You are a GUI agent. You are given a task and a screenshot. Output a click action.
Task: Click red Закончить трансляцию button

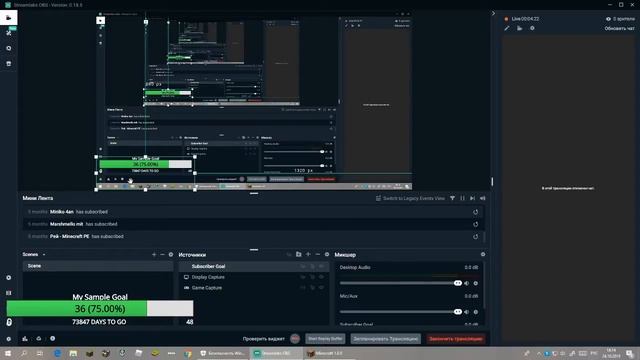pyautogui.click(x=456, y=339)
